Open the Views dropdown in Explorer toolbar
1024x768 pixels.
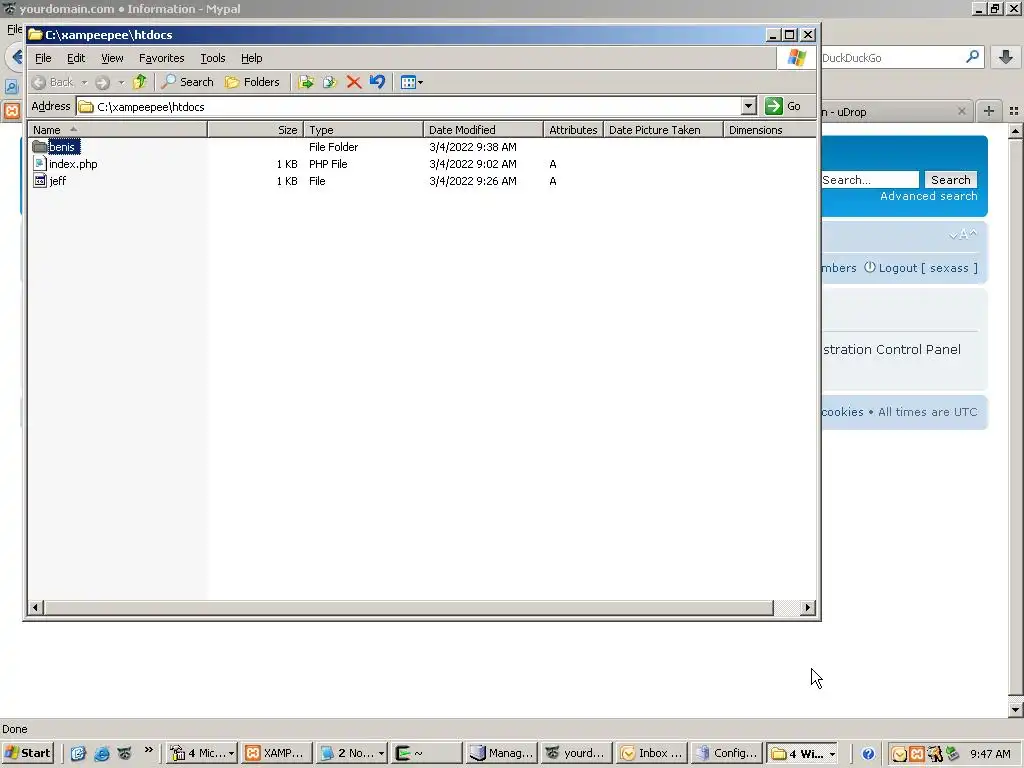(x=412, y=82)
